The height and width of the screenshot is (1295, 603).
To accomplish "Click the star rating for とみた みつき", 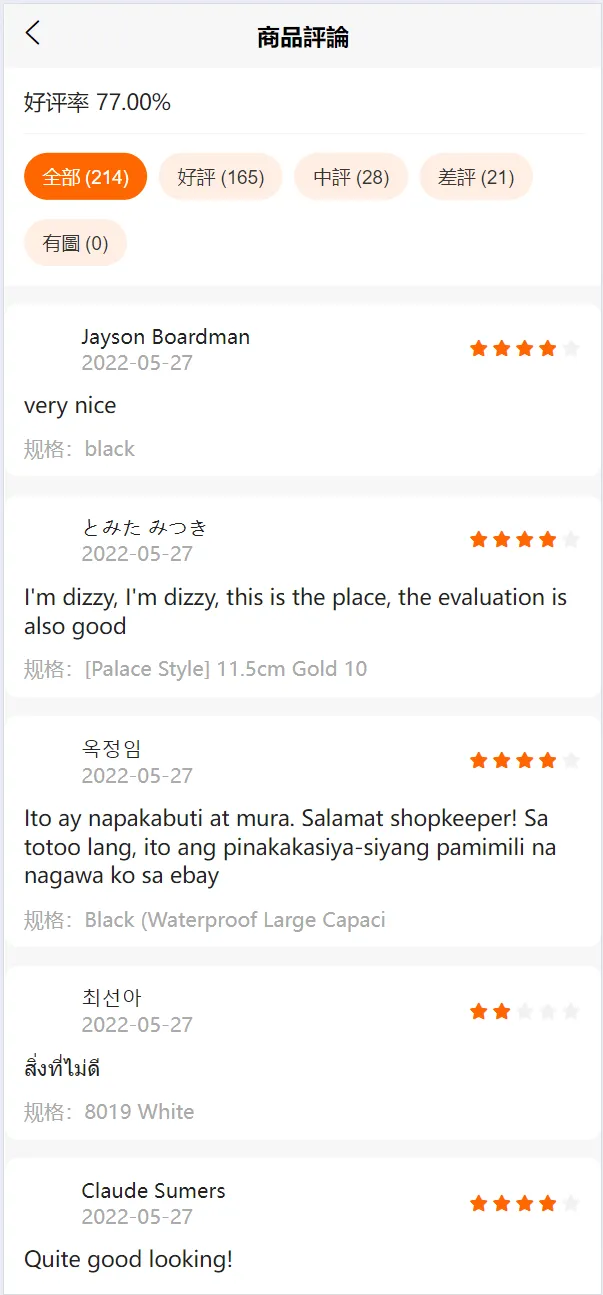I will (x=525, y=540).
